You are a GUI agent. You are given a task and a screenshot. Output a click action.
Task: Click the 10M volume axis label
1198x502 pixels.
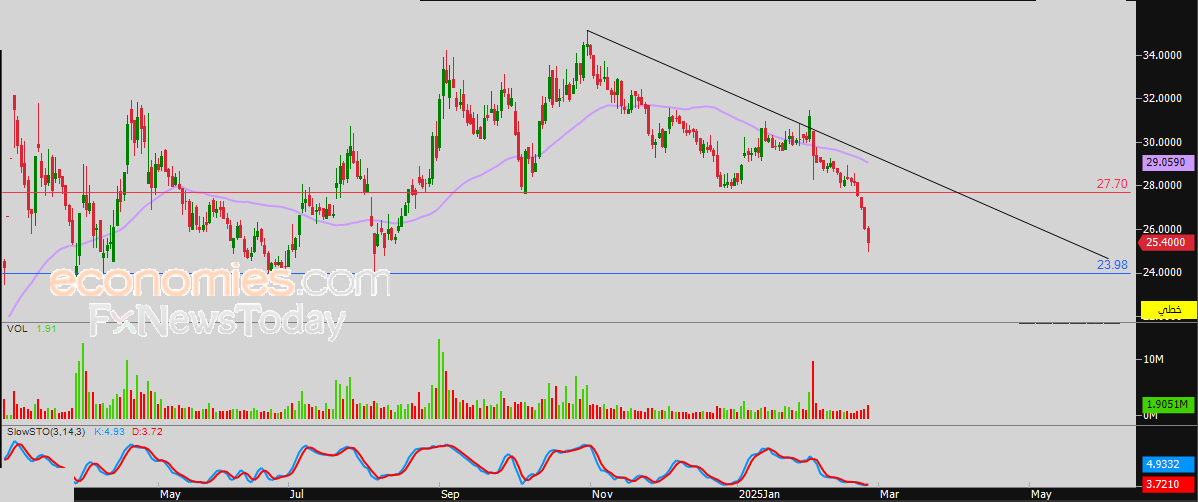(x=1153, y=360)
